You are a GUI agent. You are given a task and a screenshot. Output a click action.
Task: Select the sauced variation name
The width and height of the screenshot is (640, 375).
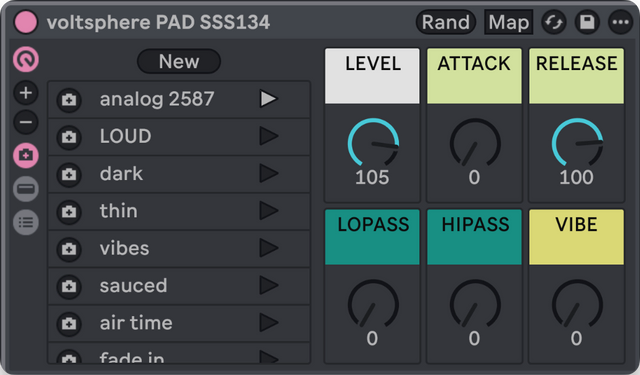pyautogui.click(x=133, y=286)
